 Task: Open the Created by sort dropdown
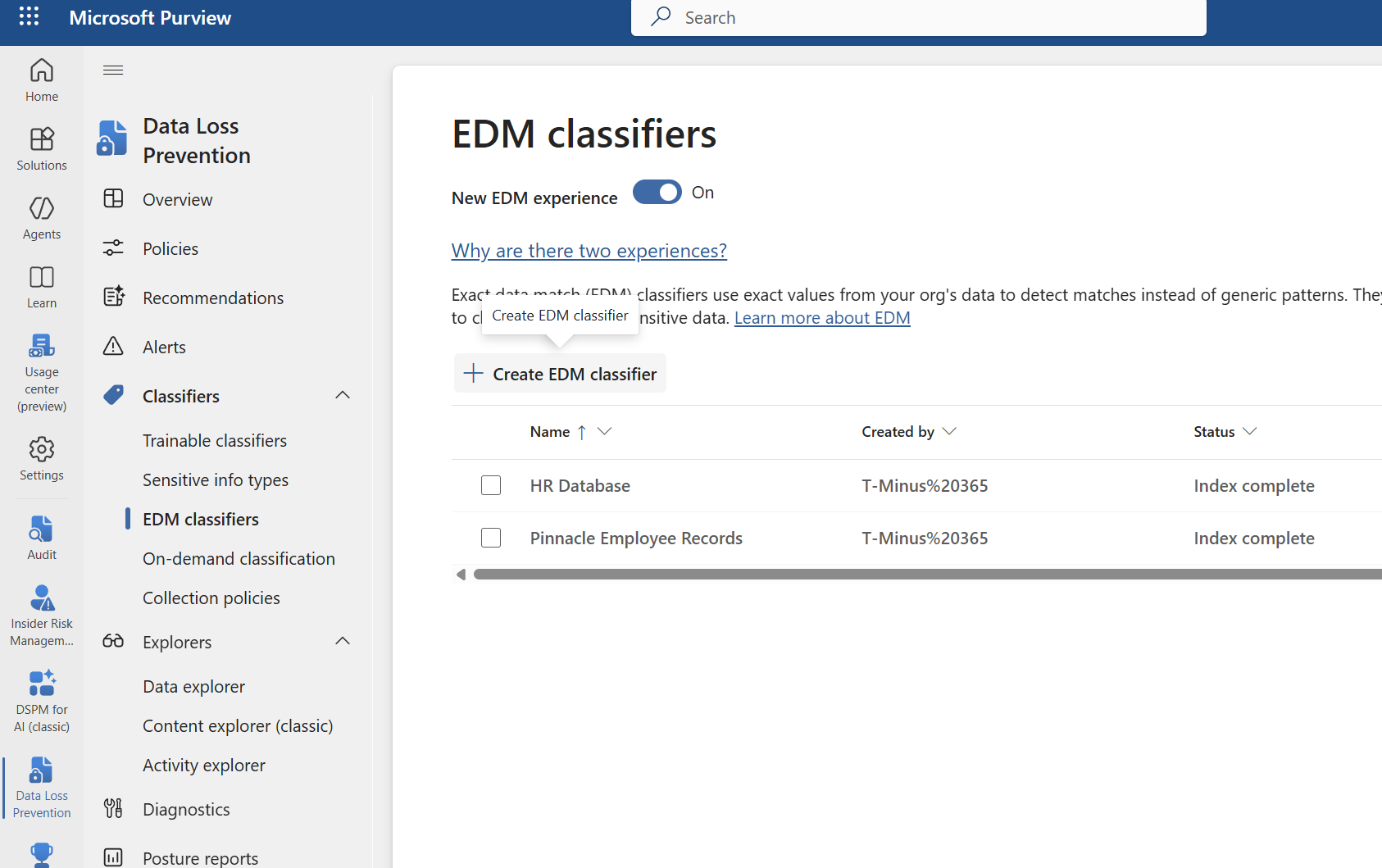point(950,431)
